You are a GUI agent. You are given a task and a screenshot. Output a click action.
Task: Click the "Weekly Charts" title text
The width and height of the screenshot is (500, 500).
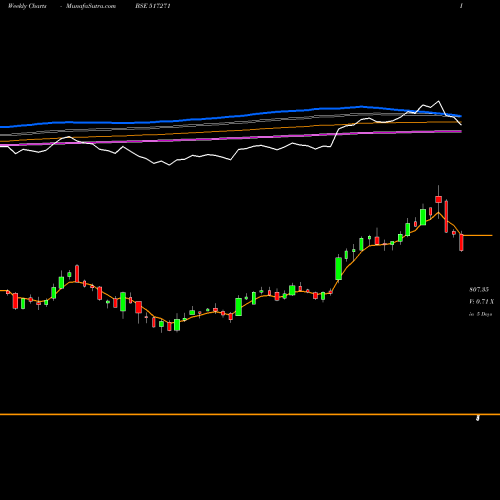(27, 6)
